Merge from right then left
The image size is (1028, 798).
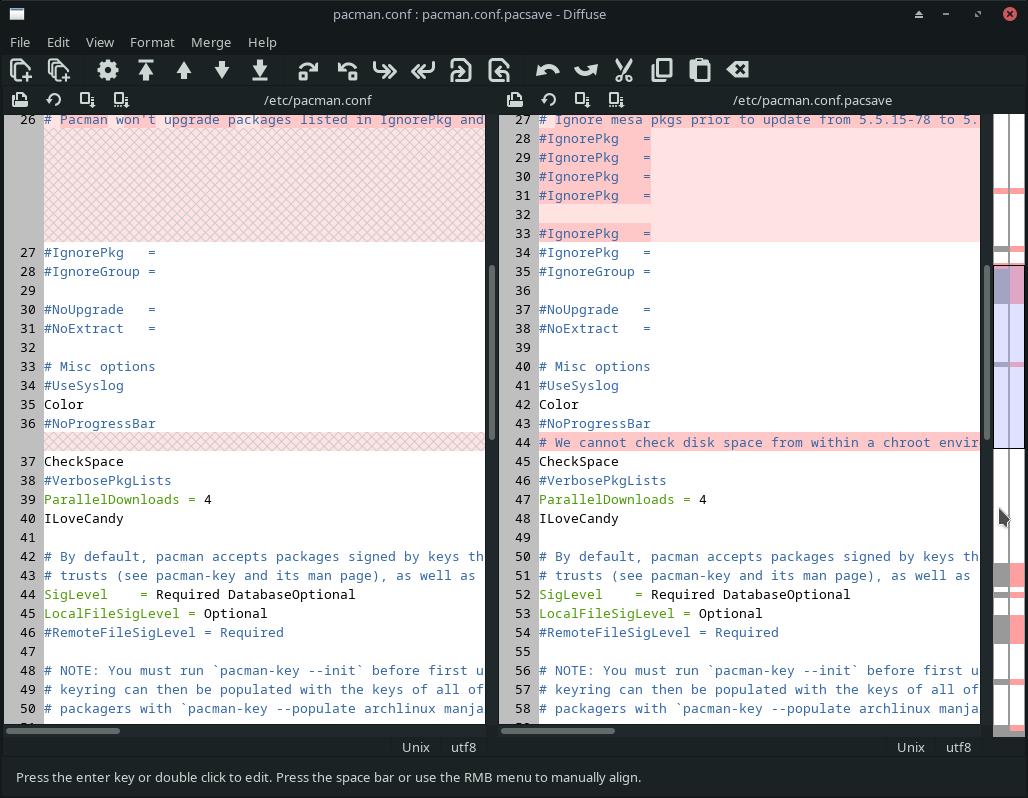499,70
